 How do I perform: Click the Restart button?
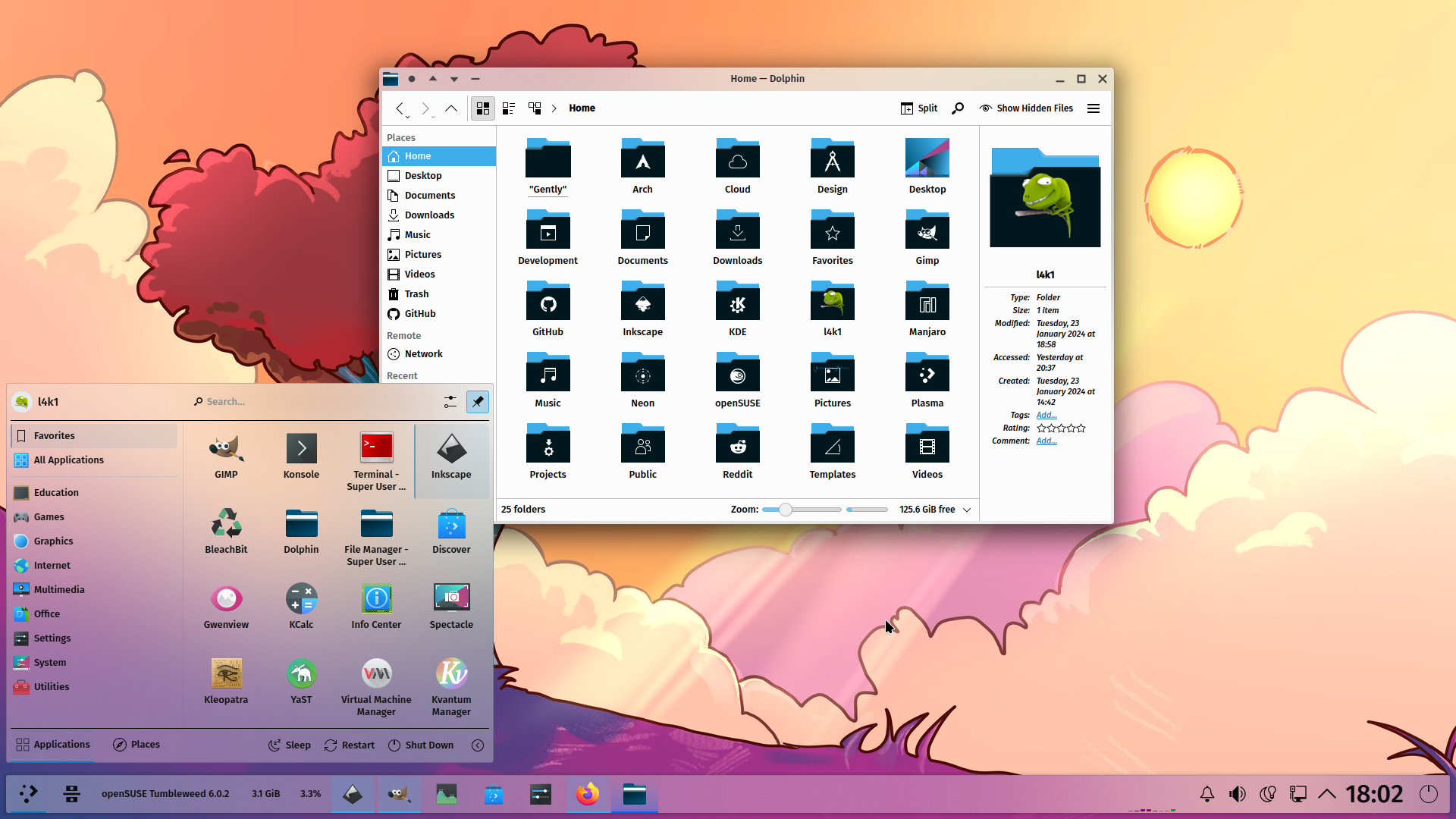tap(350, 745)
